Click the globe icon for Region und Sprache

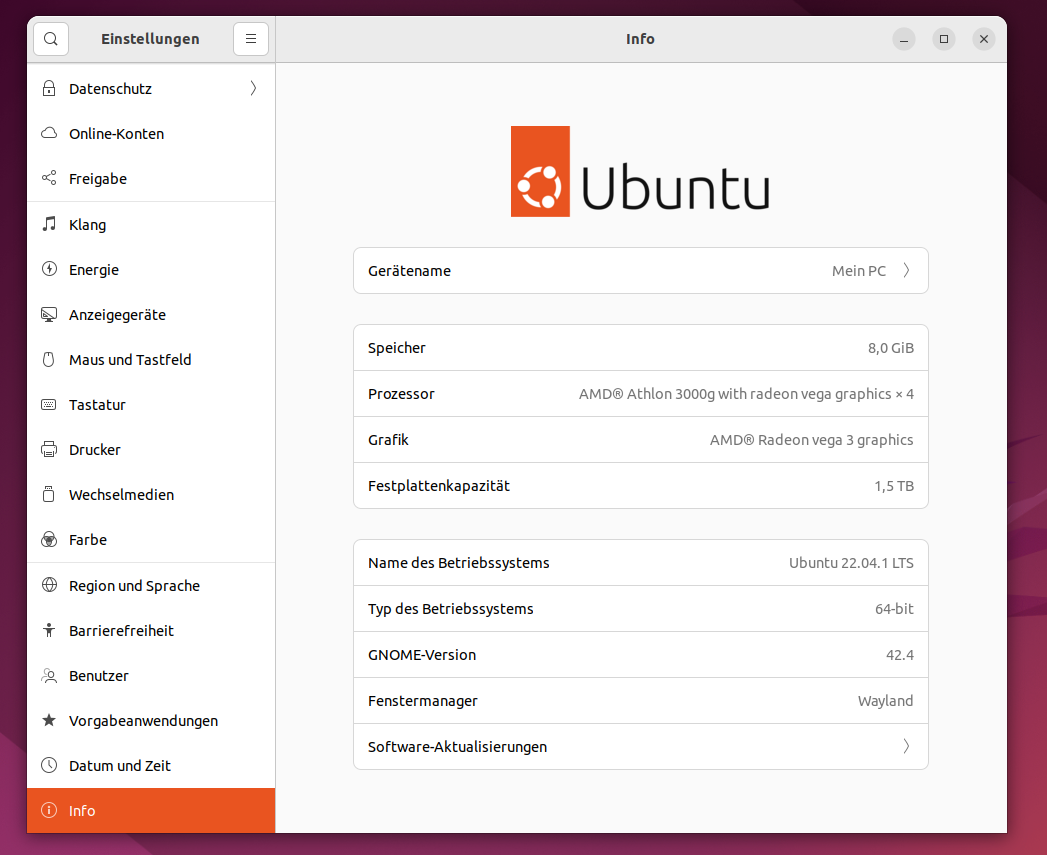coord(49,585)
